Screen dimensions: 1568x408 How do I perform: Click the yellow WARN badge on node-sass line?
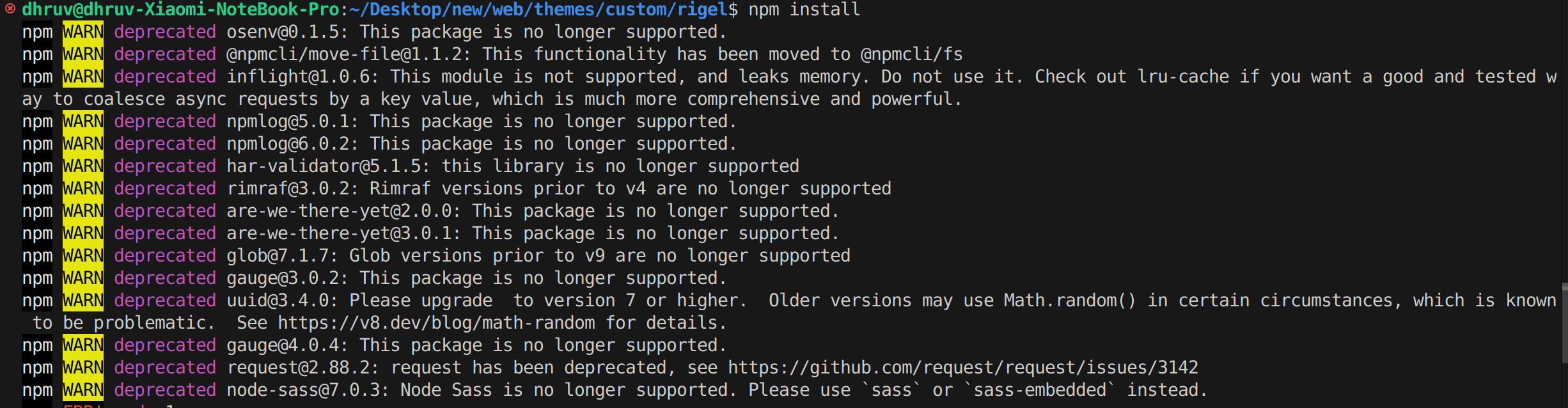[x=83, y=390]
